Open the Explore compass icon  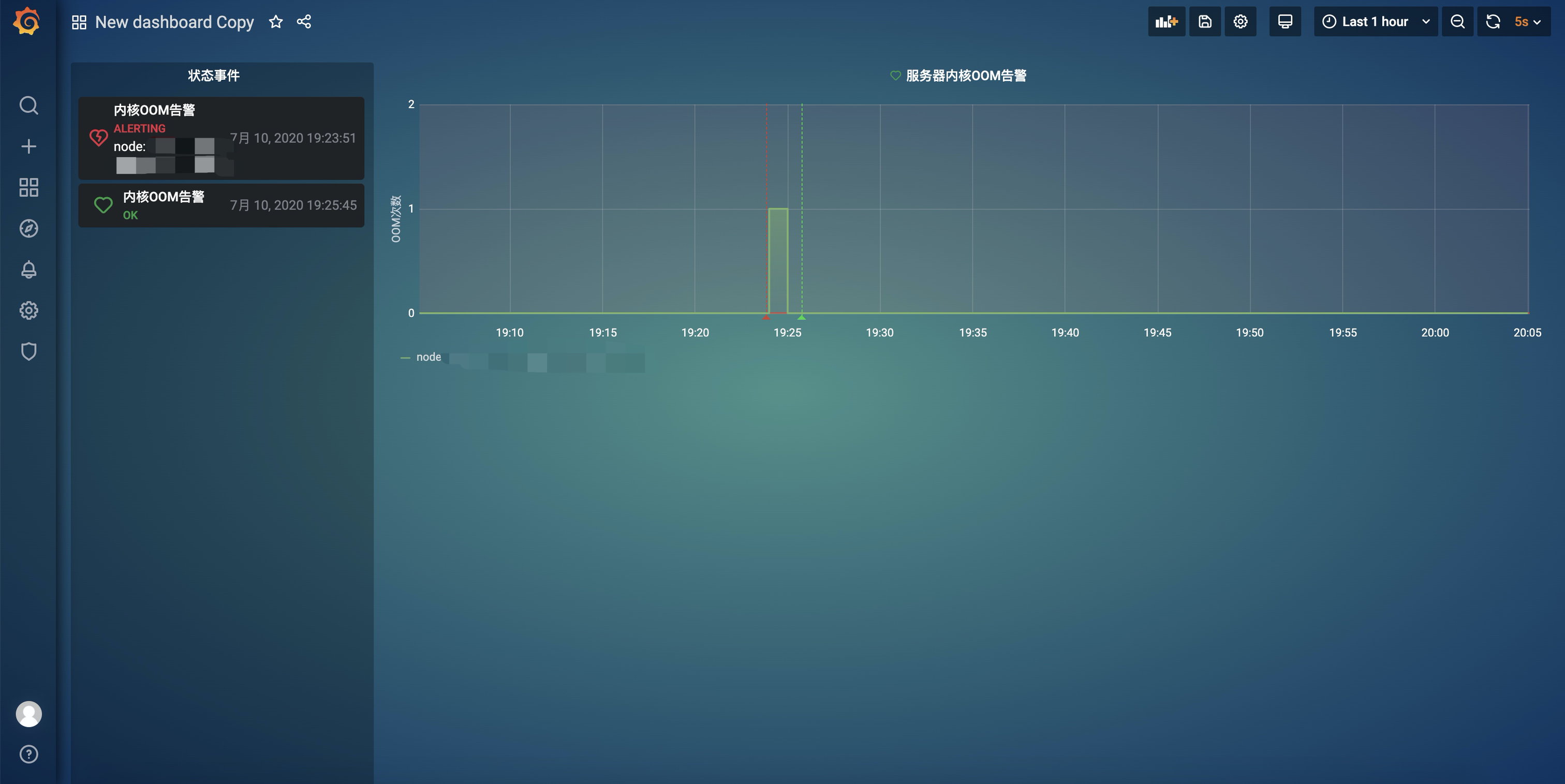tap(28, 228)
